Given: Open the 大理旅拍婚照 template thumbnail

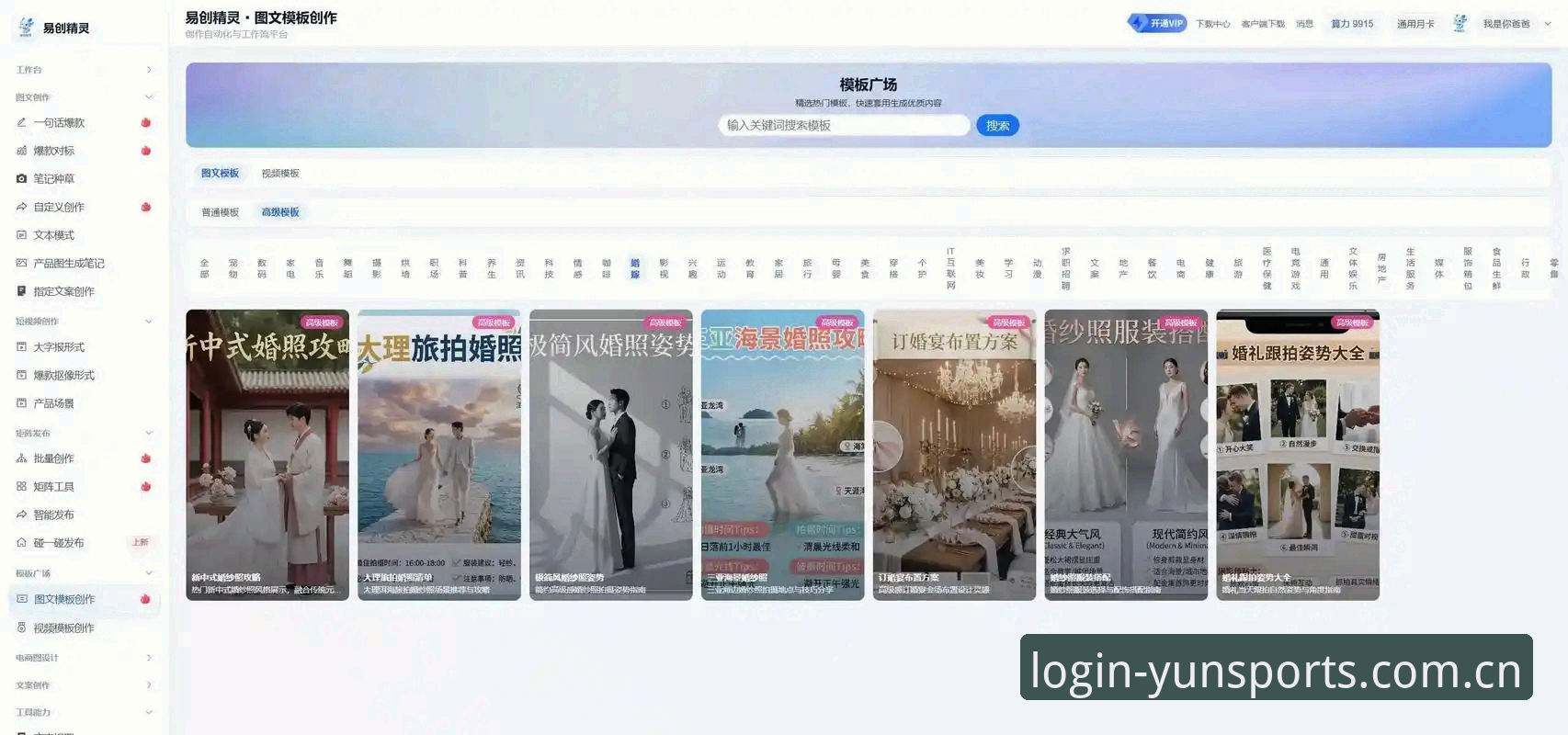Looking at the screenshot, I should pos(439,455).
